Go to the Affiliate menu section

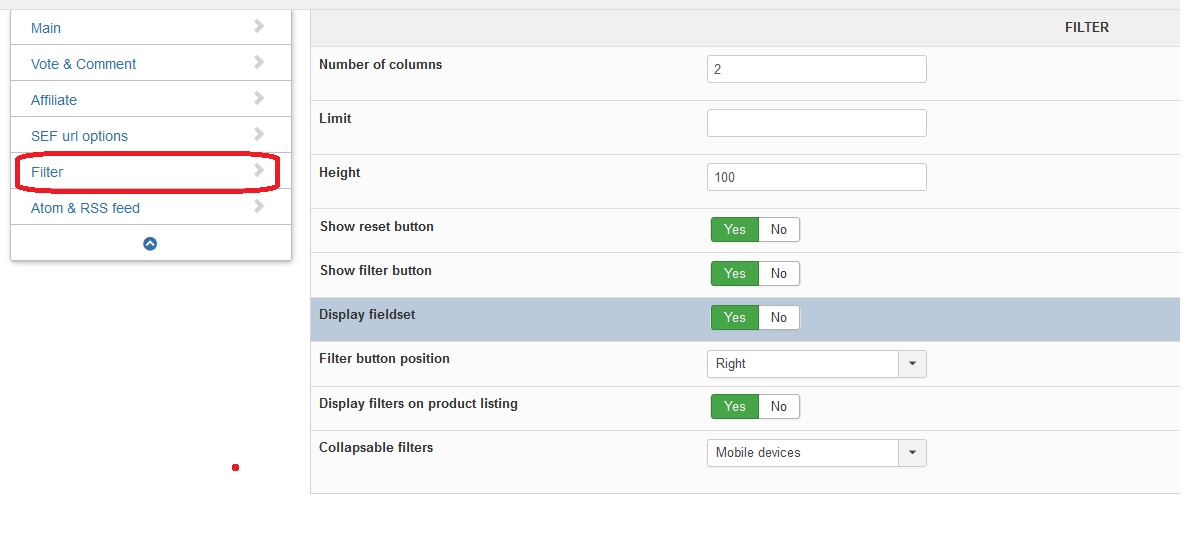(x=54, y=100)
